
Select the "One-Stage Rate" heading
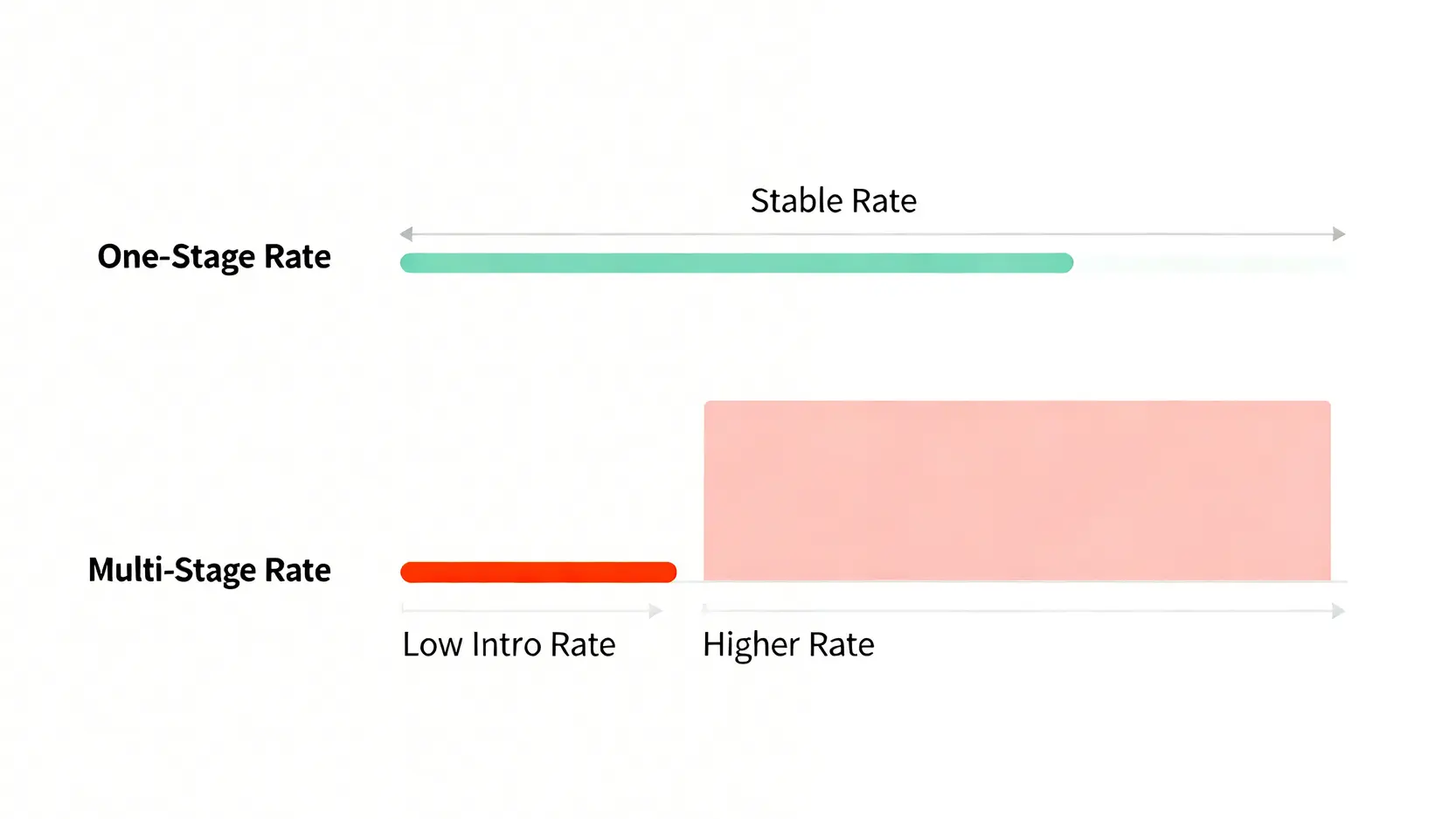214,257
